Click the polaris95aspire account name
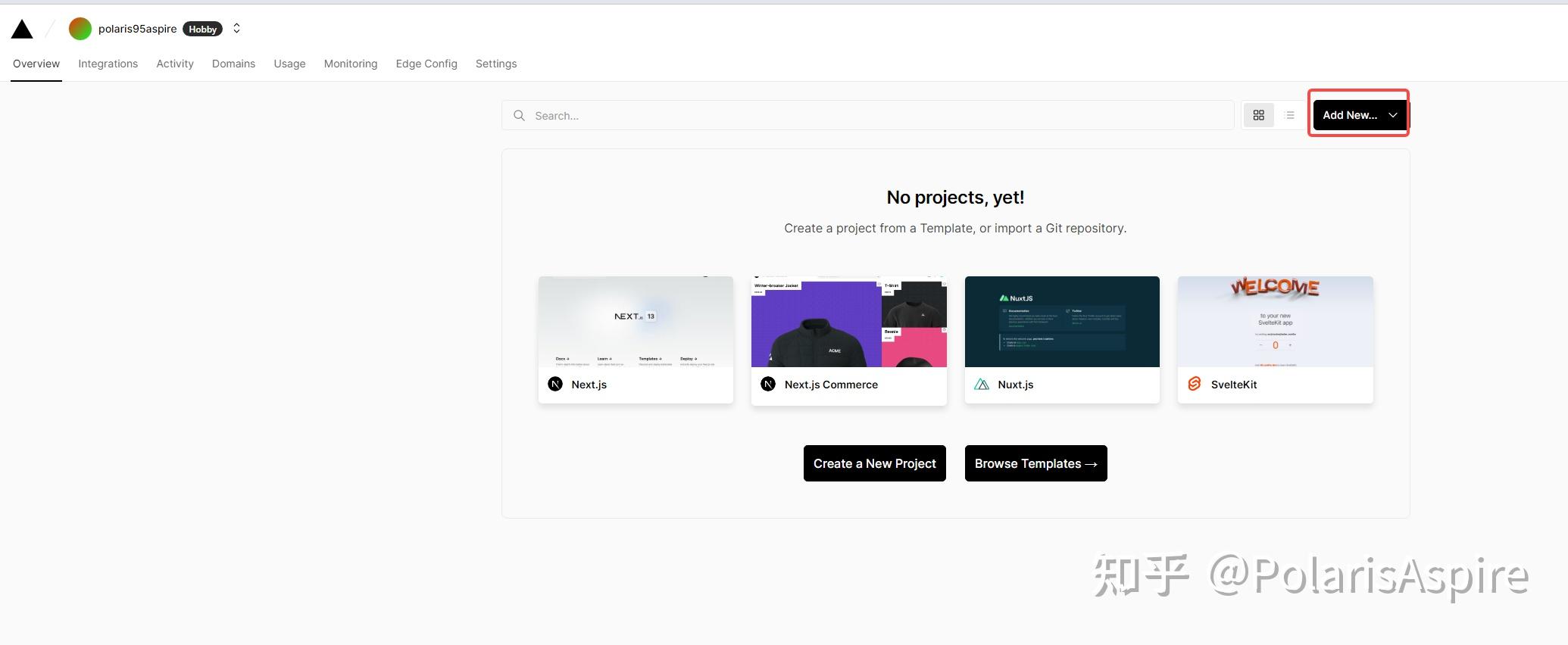Viewport: 1568px width, 645px height. [x=137, y=29]
